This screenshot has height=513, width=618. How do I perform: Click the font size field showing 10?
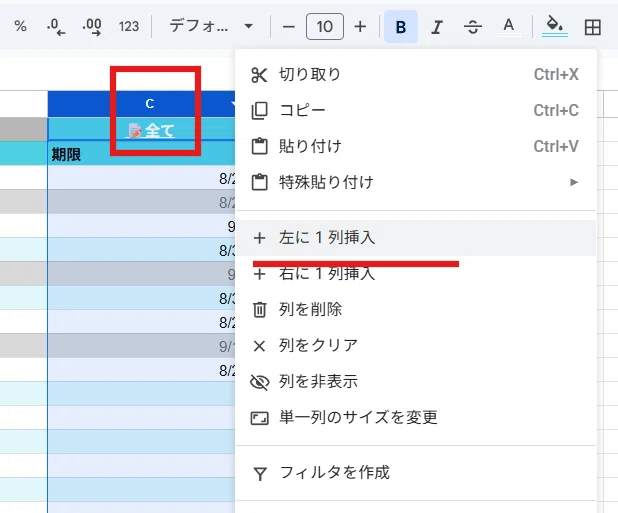(325, 26)
